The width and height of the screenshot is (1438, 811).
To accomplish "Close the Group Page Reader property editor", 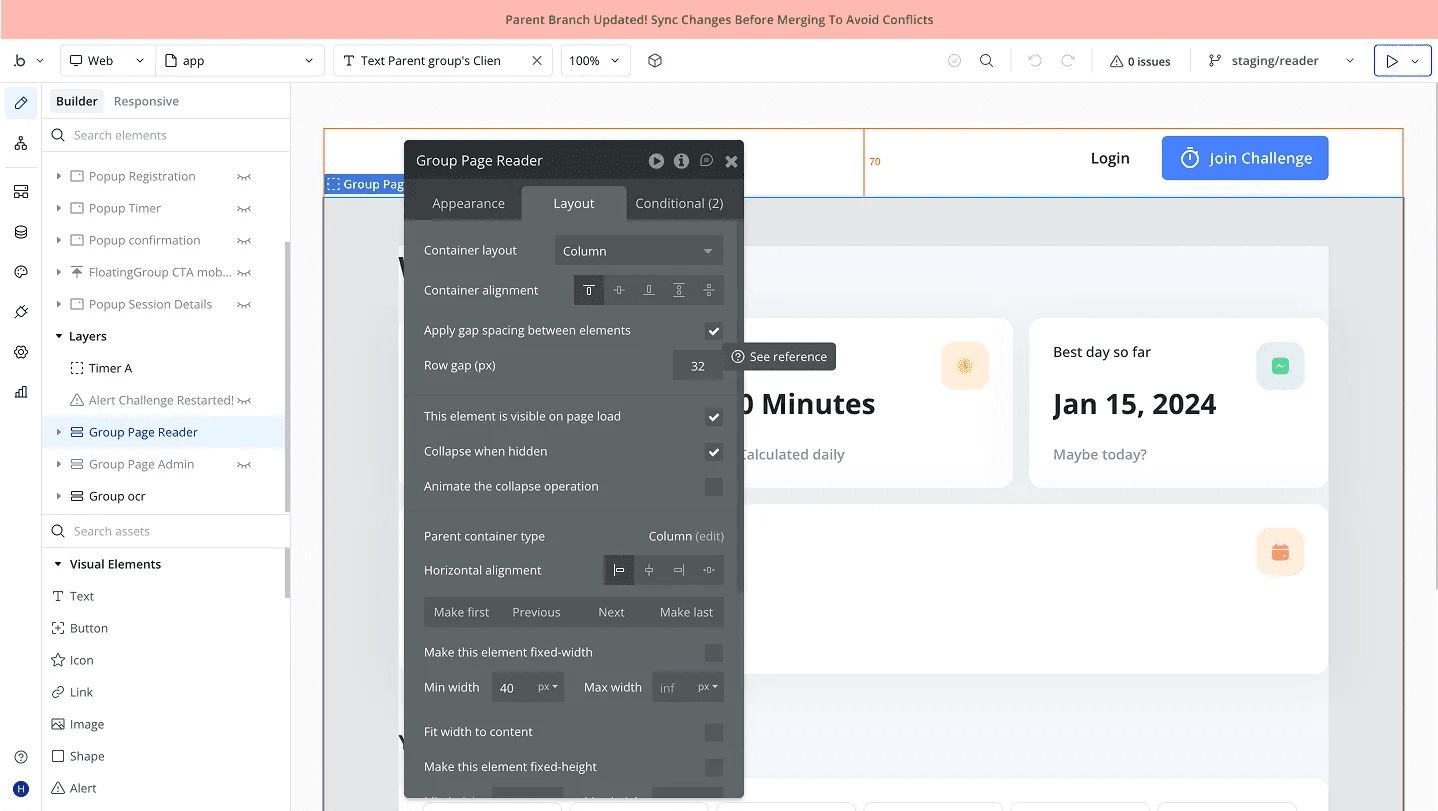I will (x=731, y=161).
